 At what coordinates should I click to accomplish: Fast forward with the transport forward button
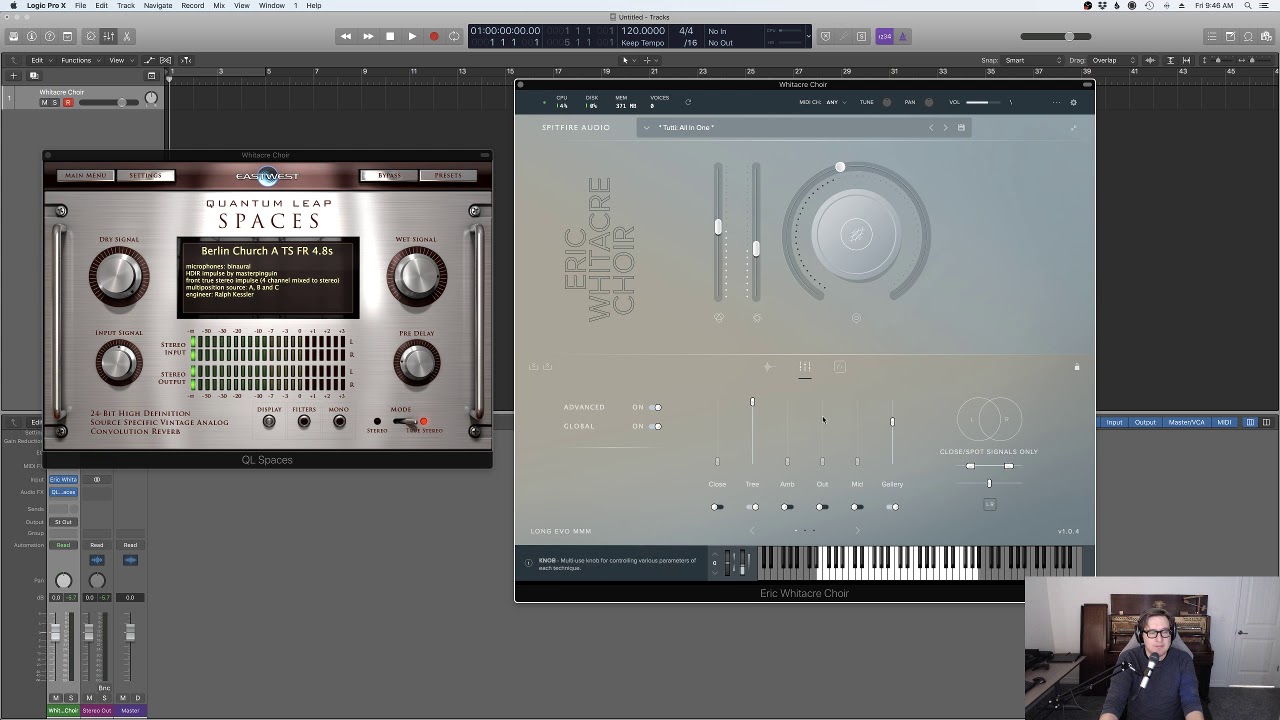pyautogui.click(x=368, y=37)
